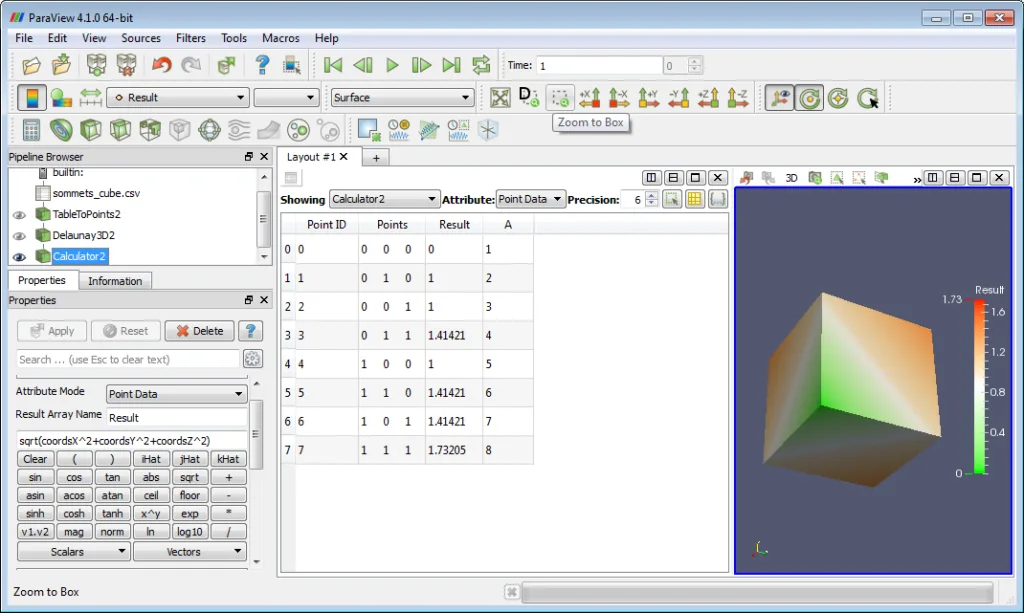Click the Result Array Name field
The image size is (1024, 613).
click(x=176, y=418)
